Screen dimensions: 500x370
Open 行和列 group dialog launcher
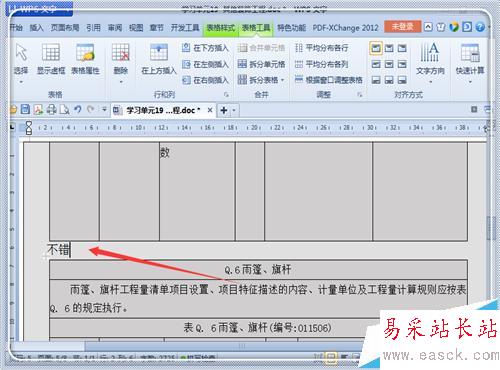coord(226,95)
